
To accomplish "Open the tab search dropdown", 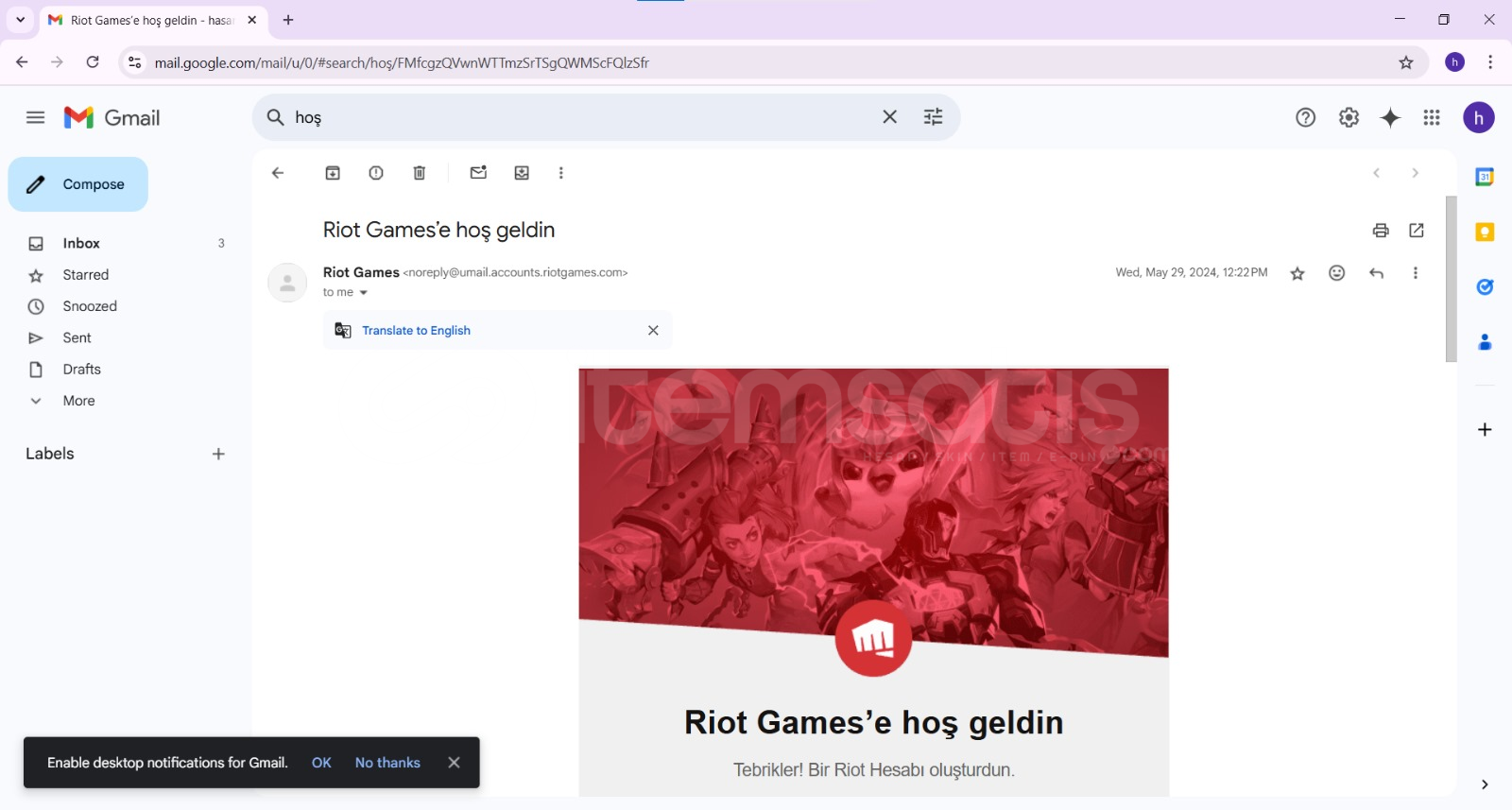I will pos(20,20).
